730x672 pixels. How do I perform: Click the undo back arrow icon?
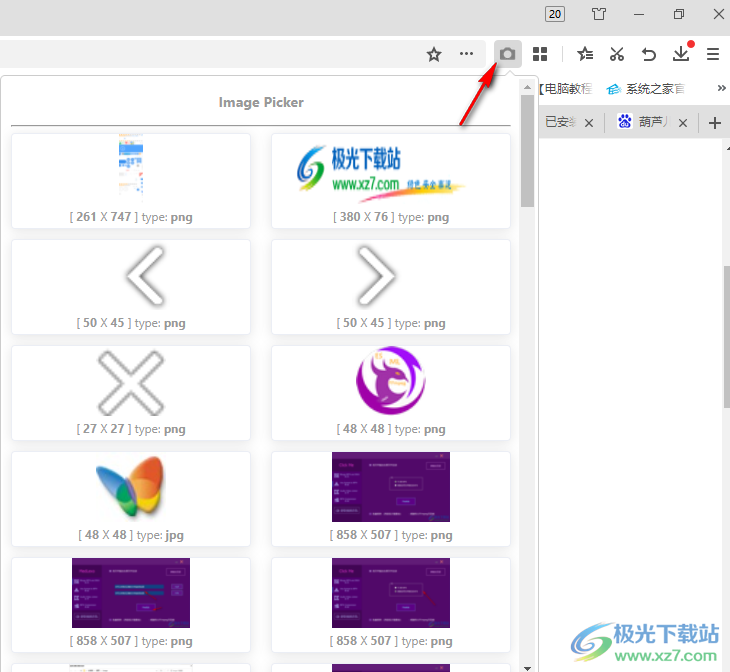coord(649,54)
